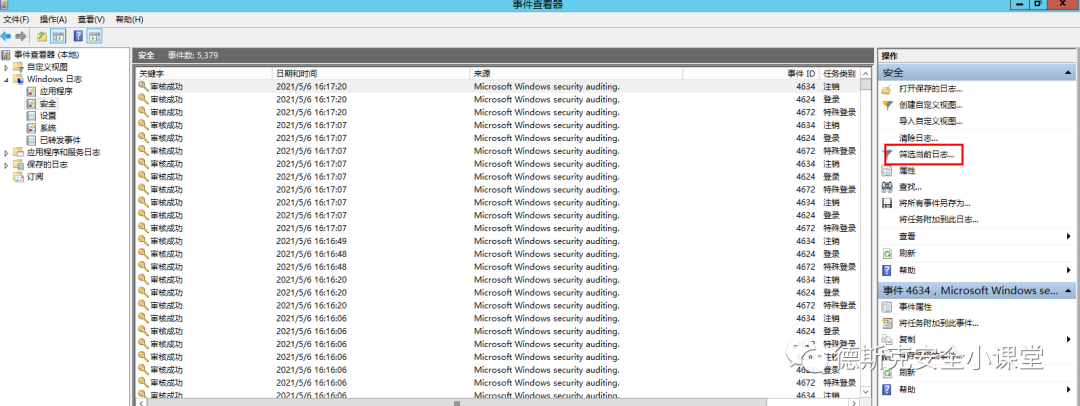Select the 16:16:48 登录 event row
Image resolution: width=1080 pixels, height=406 pixels.
[497, 254]
